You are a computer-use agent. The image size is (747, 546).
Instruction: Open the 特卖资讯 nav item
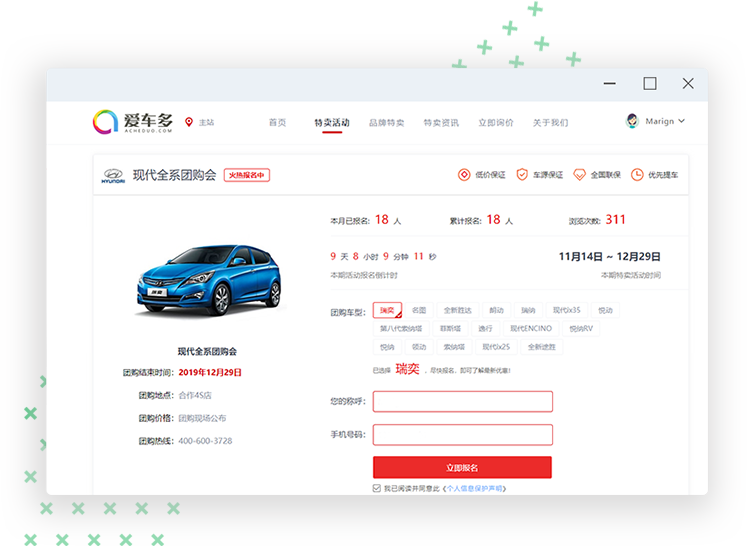pos(441,122)
